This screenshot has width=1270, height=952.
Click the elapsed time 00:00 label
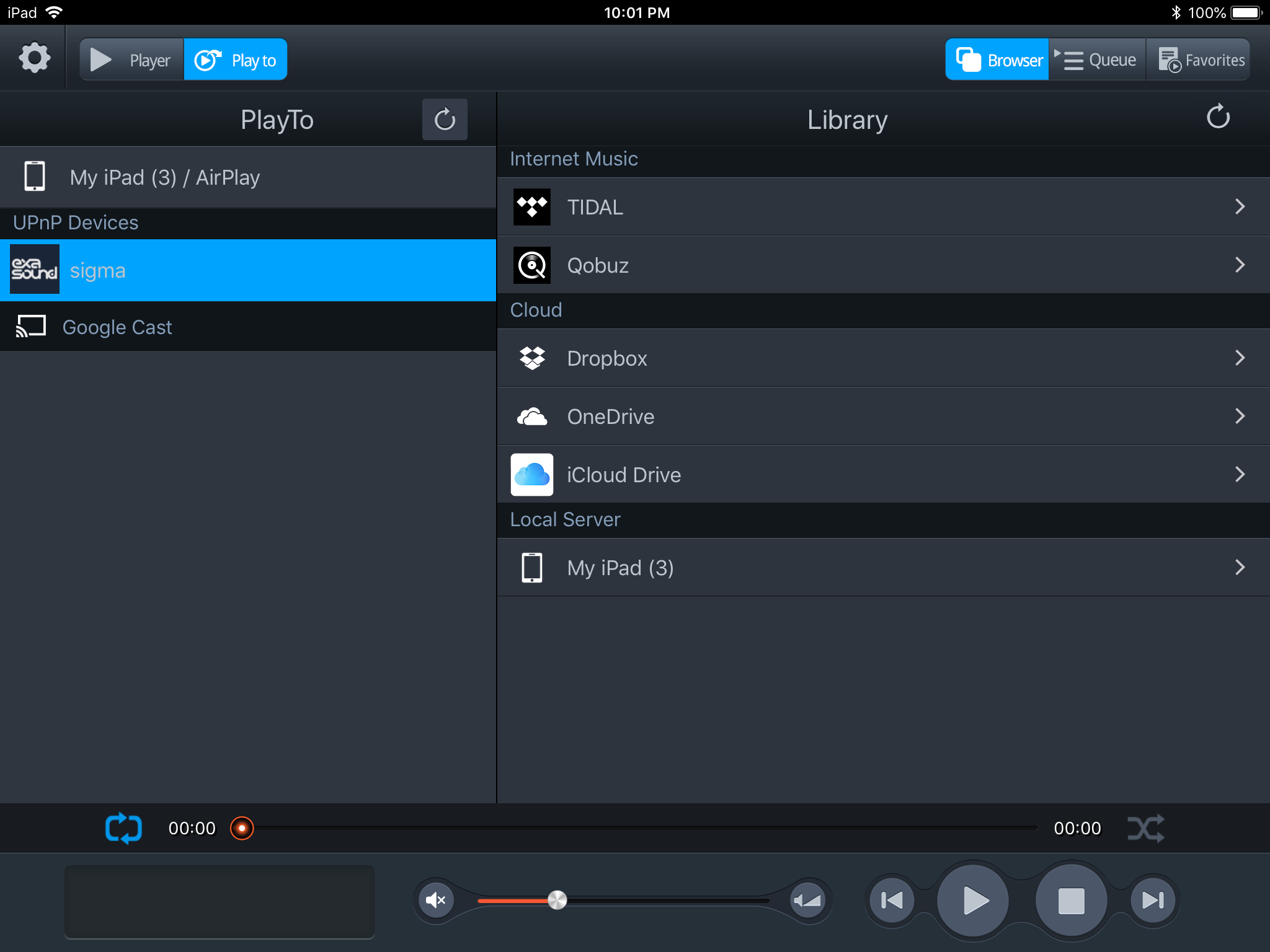192,828
